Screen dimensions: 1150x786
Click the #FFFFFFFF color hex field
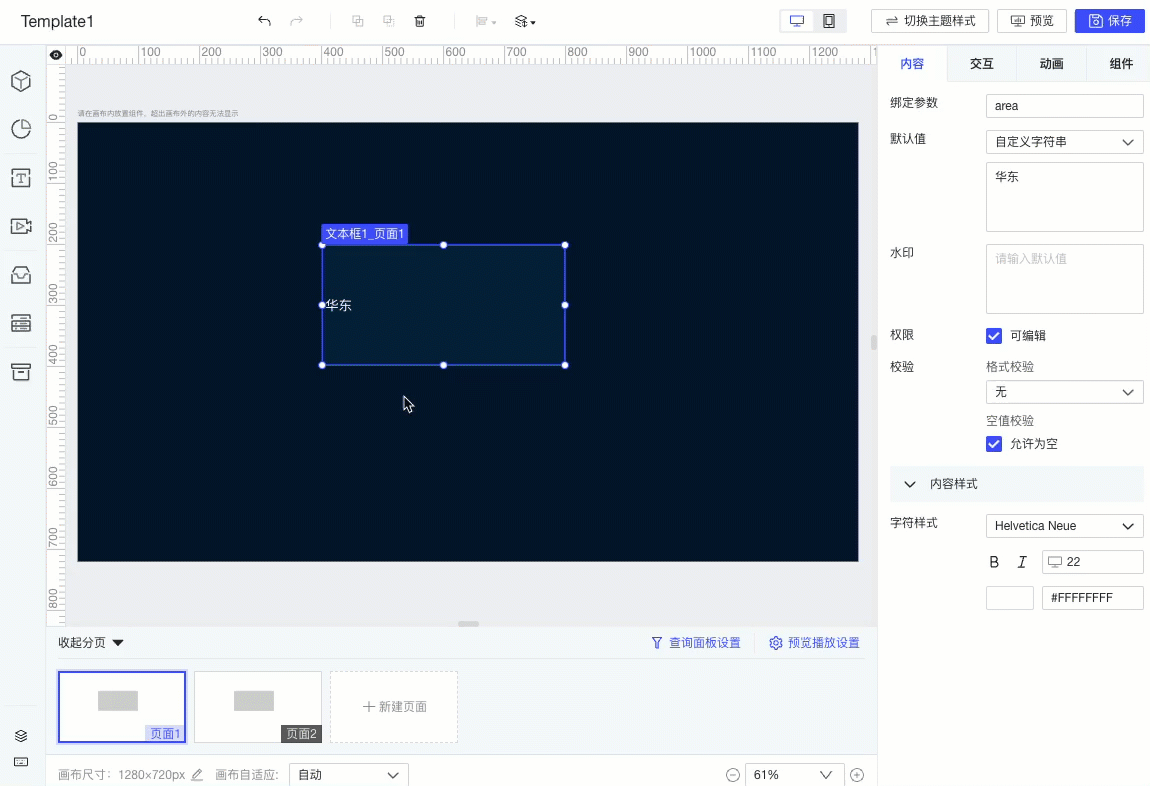[1092, 598]
